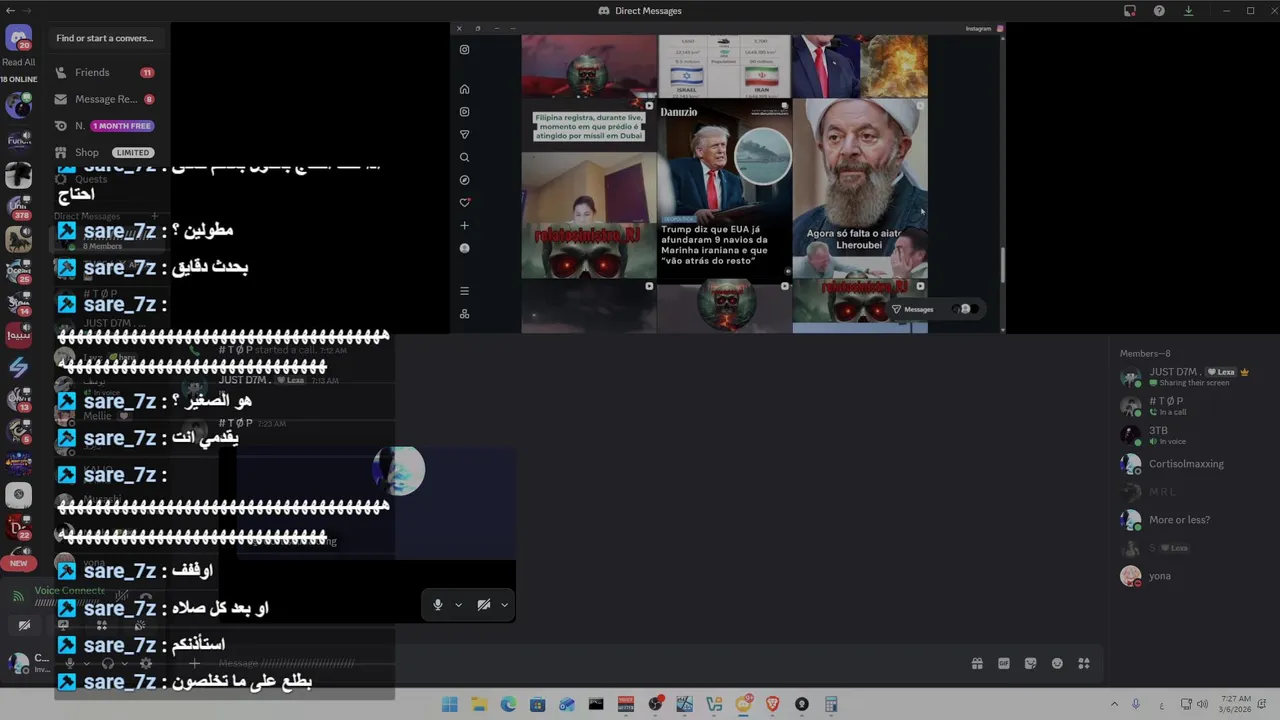Expand input device chevron in user panel
This screenshot has width=1280, height=720.
tap(86, 663)
